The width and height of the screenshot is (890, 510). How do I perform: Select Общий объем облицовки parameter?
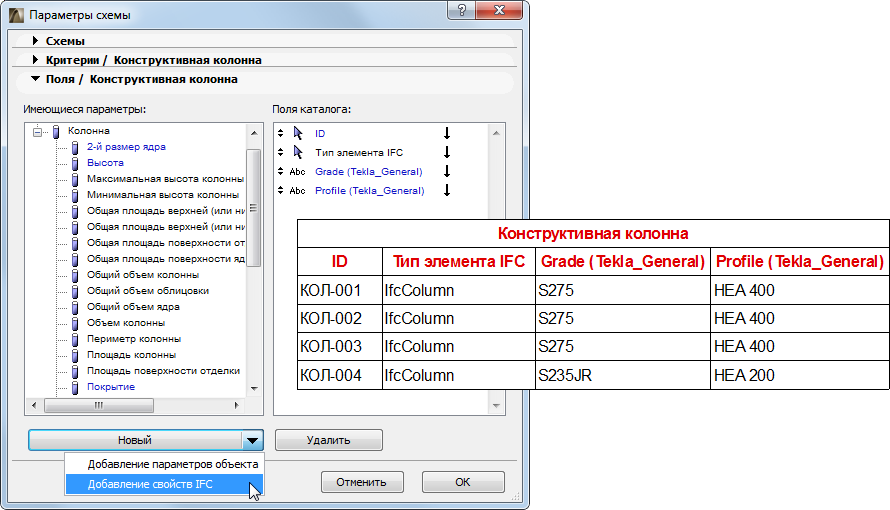pos(148,290)
